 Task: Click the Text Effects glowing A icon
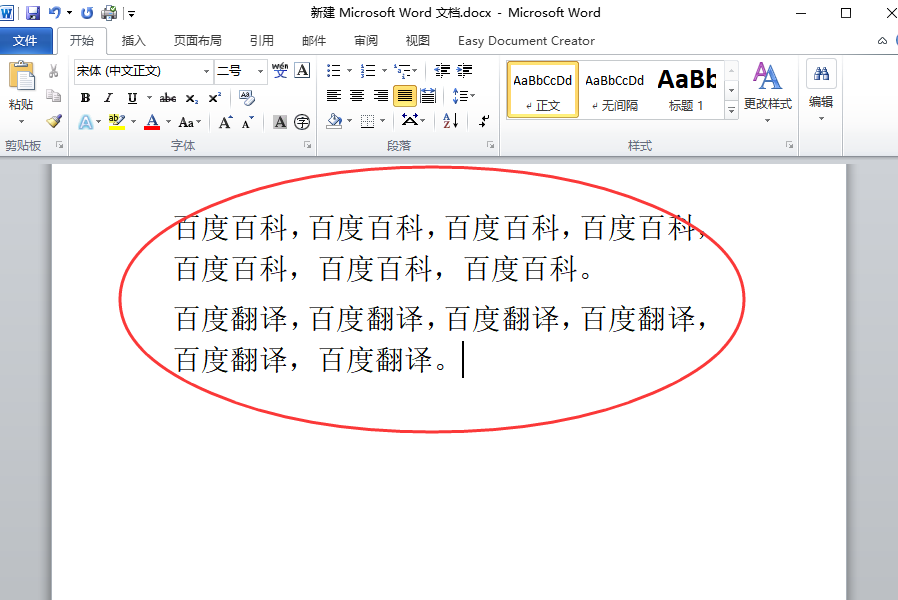coord(86,122)
